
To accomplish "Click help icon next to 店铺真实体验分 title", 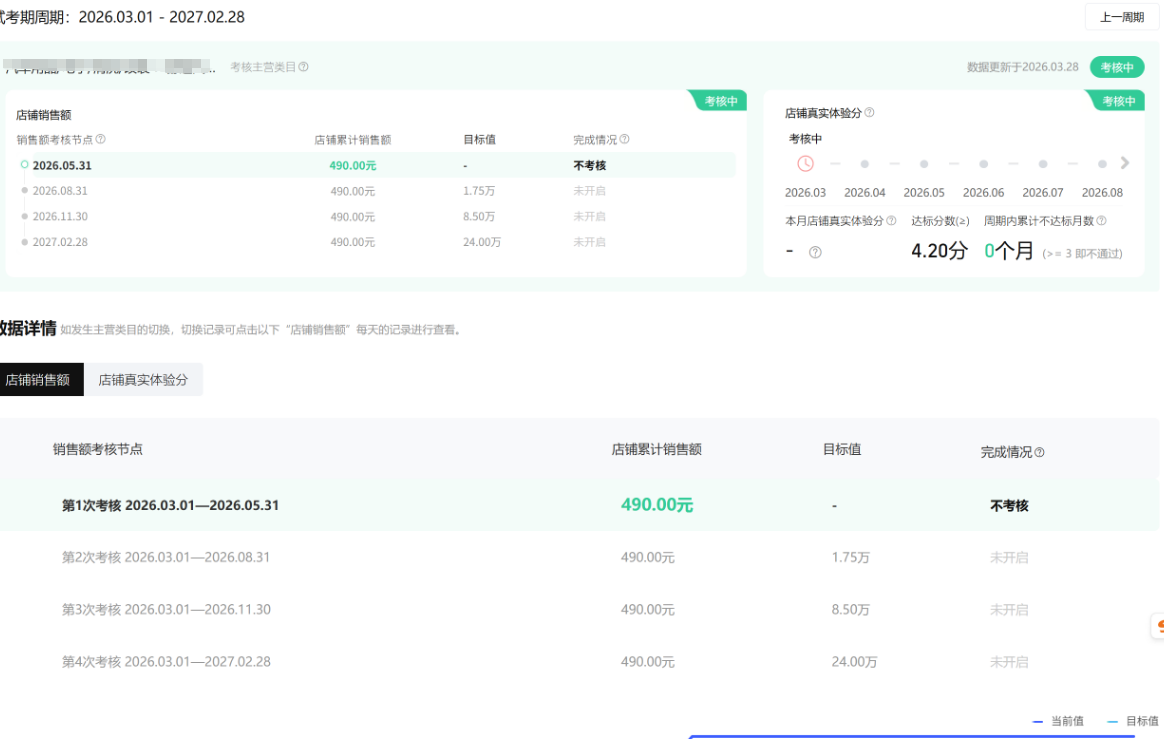I will (869, 112).
